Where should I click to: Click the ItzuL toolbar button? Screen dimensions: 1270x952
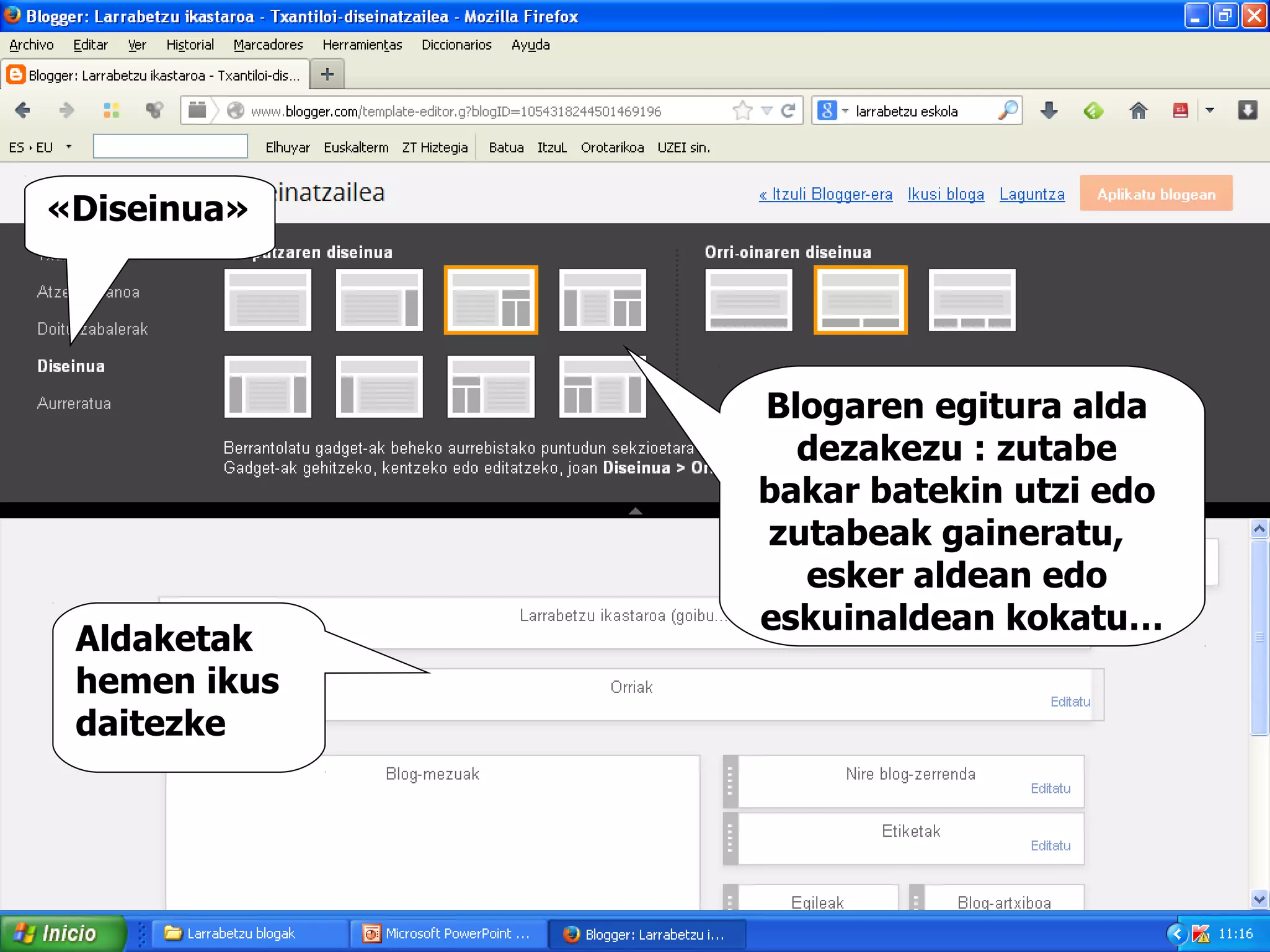tap(552, 148)
